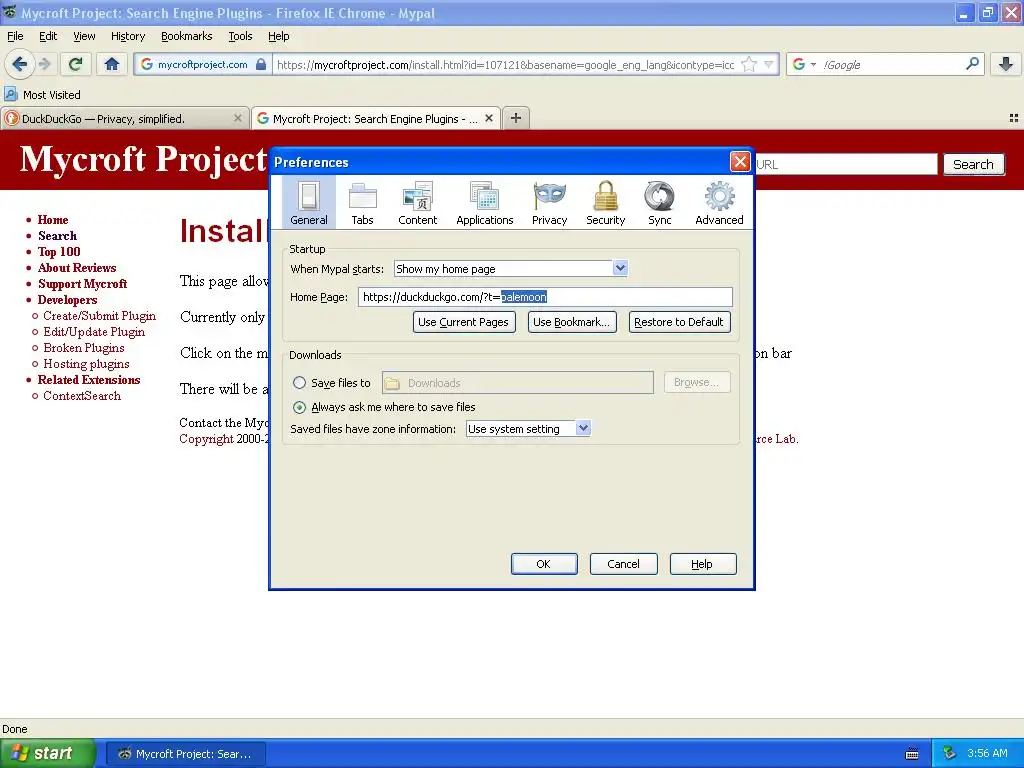Click the Mycroft Project taskbar button
Screen dimensions: 1024x768
[x=185, y=754]
